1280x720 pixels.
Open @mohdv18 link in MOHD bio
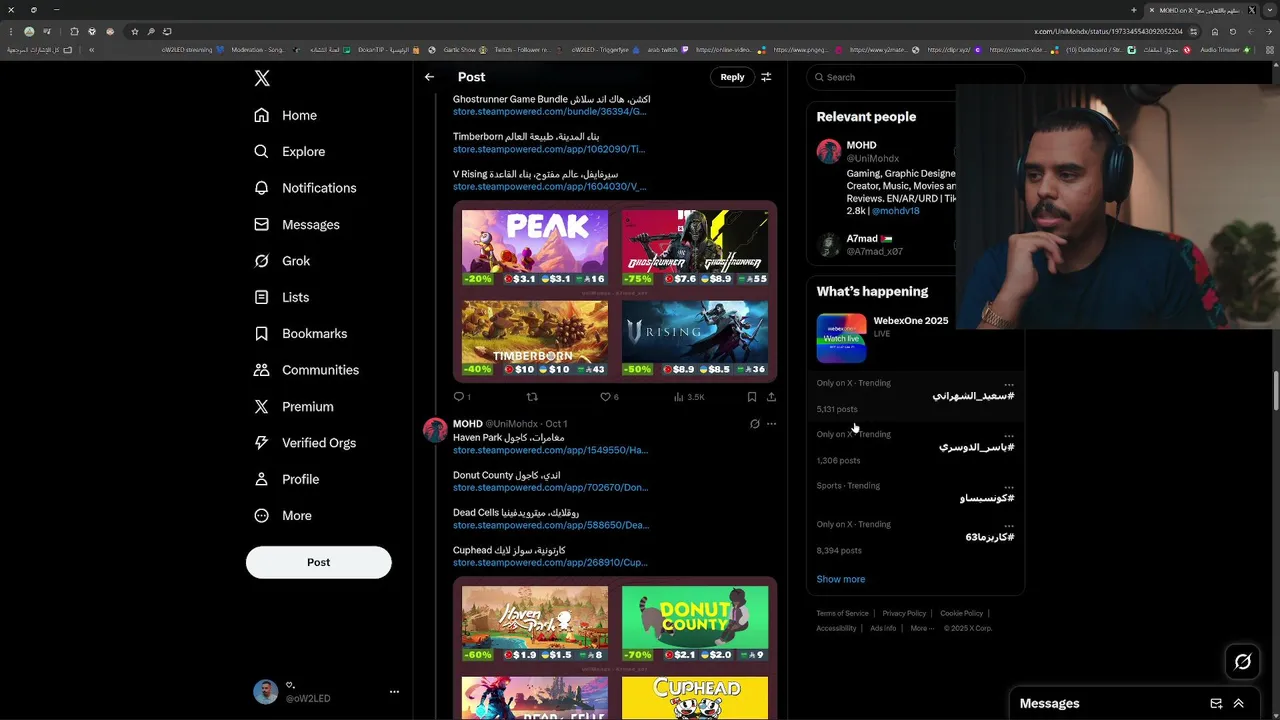point(895,212)
